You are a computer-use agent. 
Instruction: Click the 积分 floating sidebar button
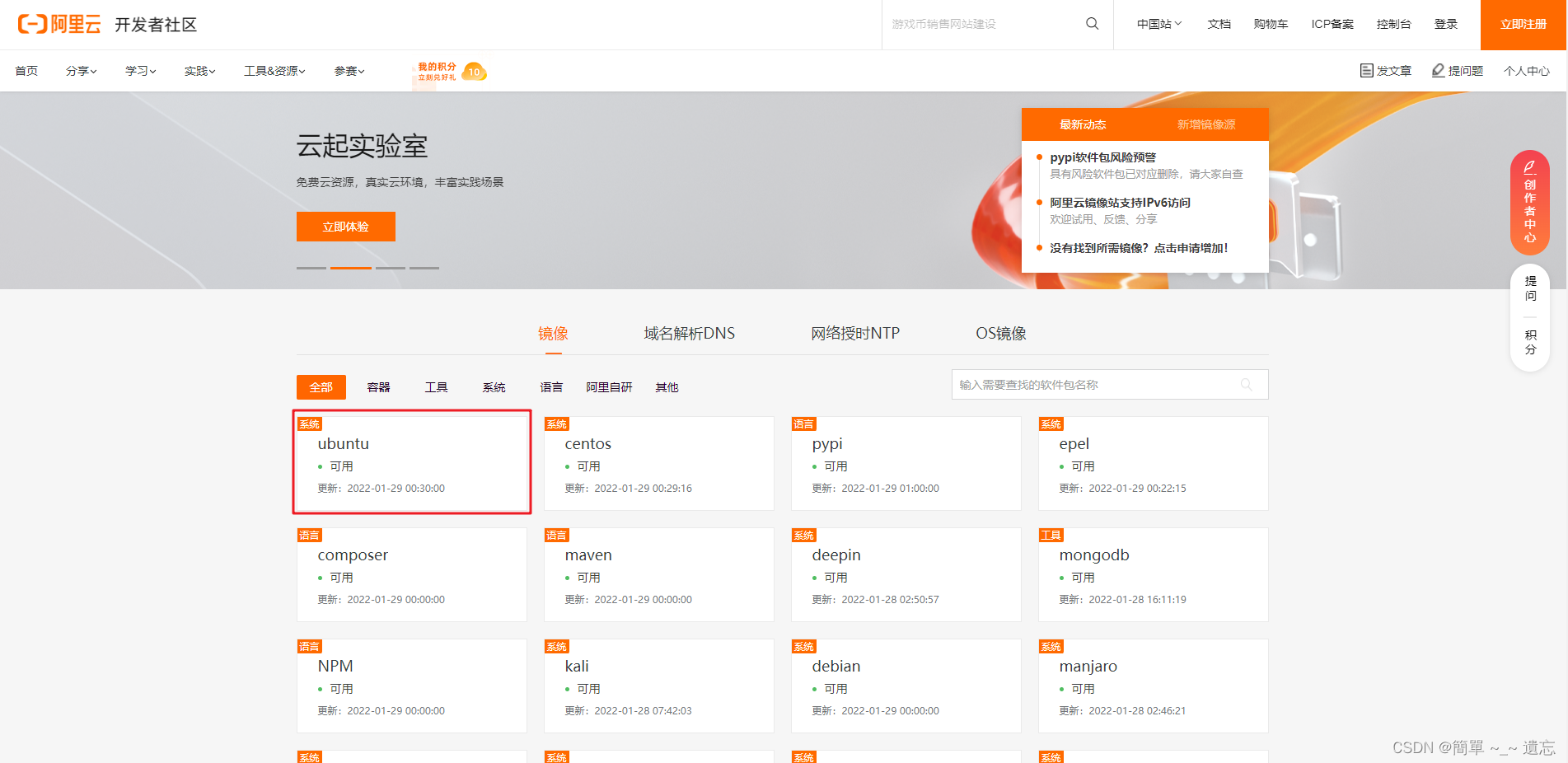(1530, 342)
